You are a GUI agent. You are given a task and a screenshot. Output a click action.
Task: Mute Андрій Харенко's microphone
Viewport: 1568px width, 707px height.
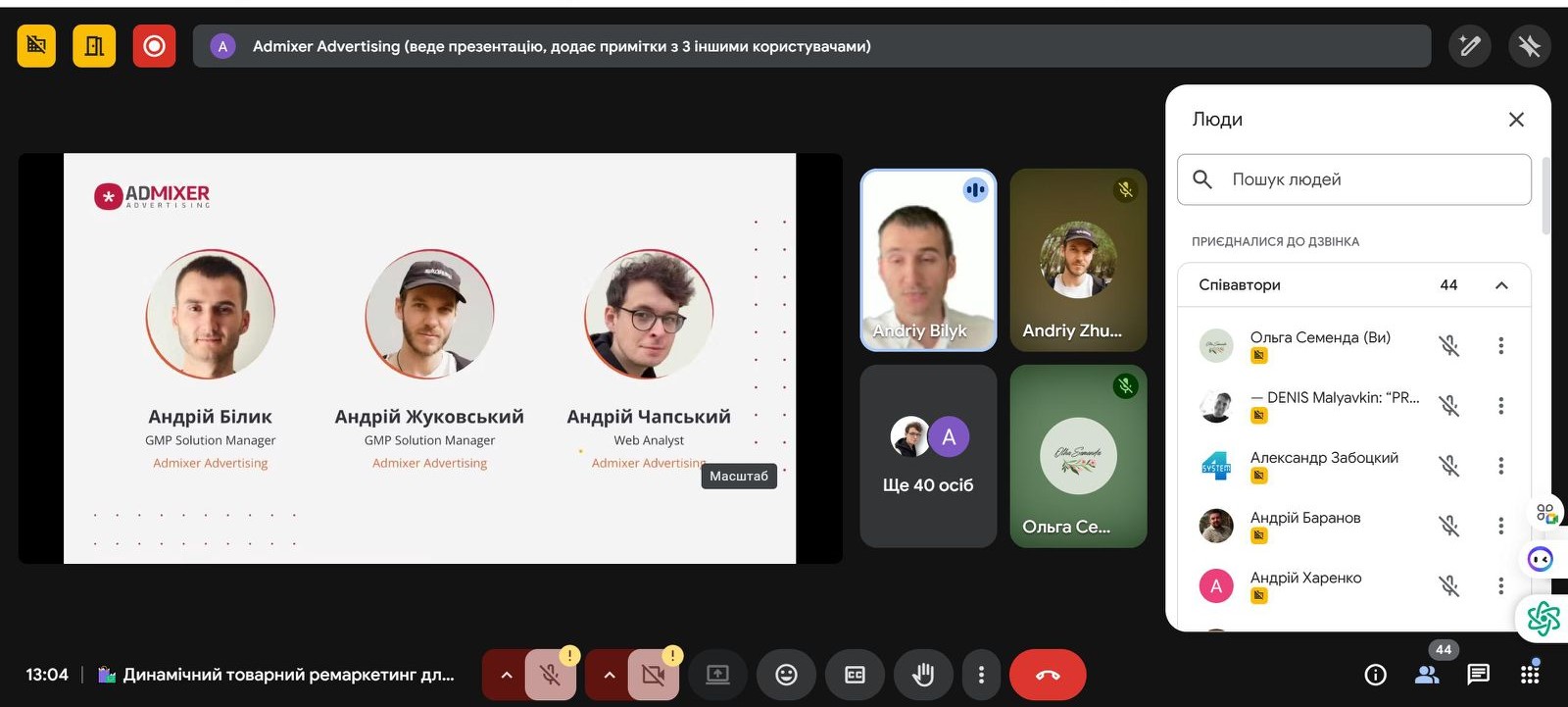[x=1448, y=585]
